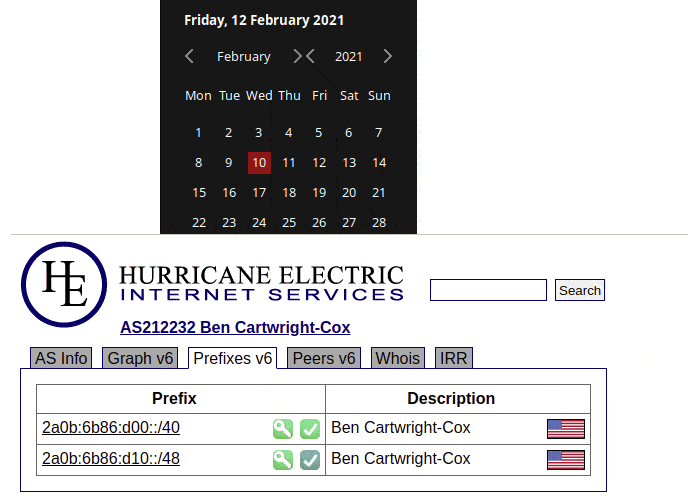The image size is (700, 500).
Task: Open the Graph v6 tab
Action: (x=140, y=358)
